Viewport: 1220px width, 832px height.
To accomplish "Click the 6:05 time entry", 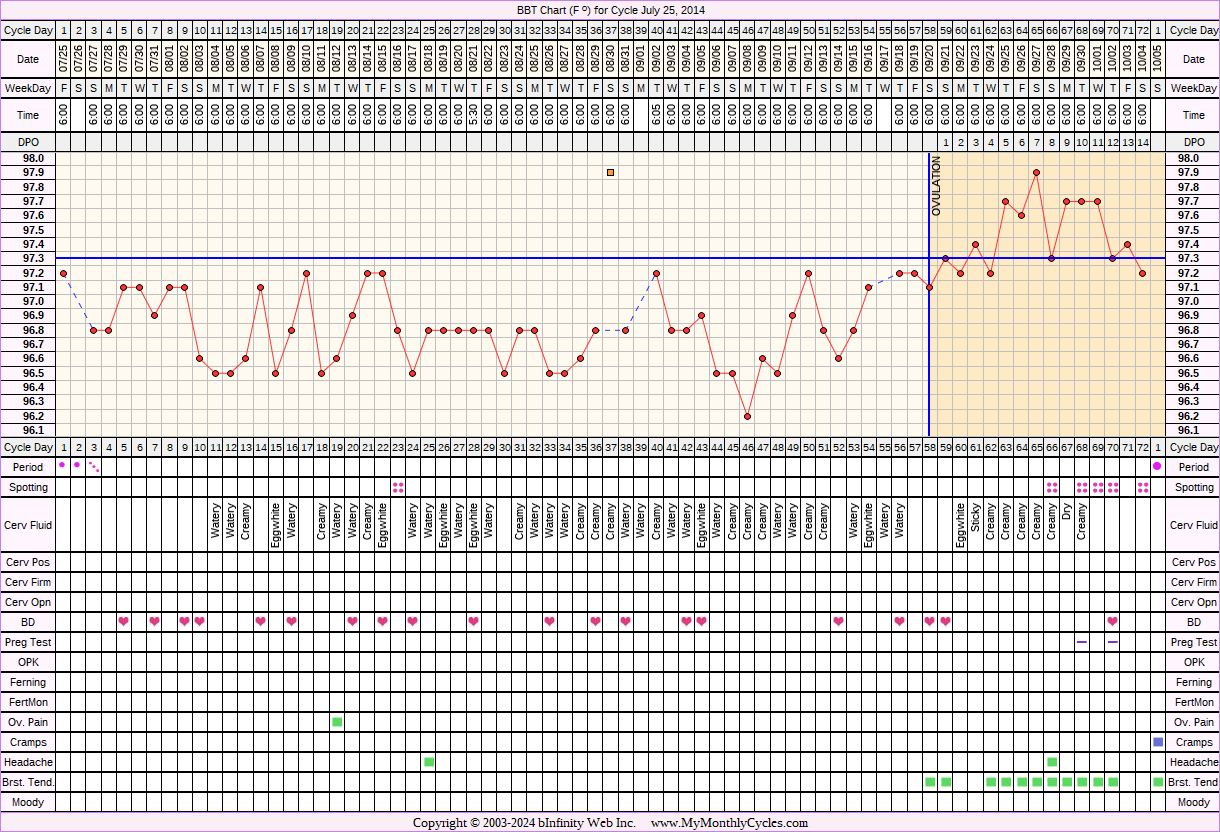I will [x=656, y=115].
